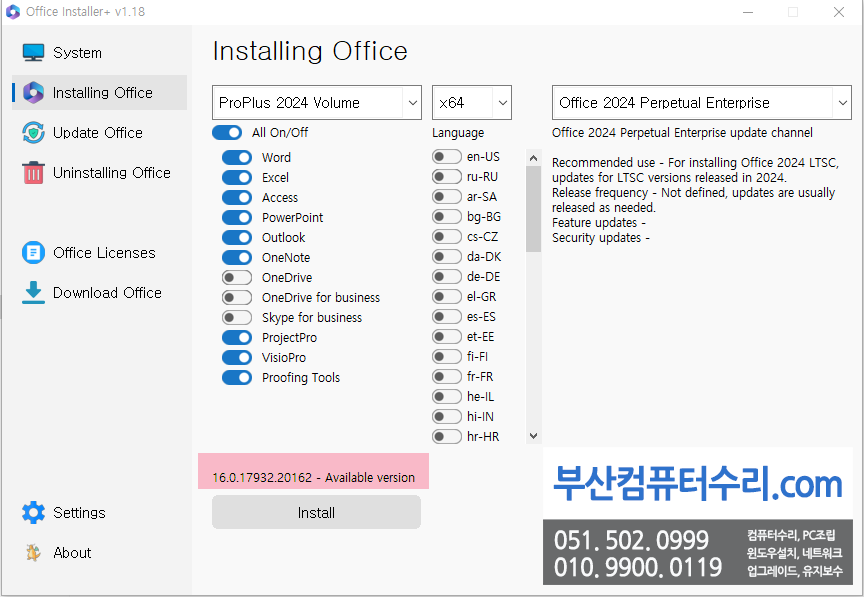Turn off ProjectPro toggle

pos(237,337)
